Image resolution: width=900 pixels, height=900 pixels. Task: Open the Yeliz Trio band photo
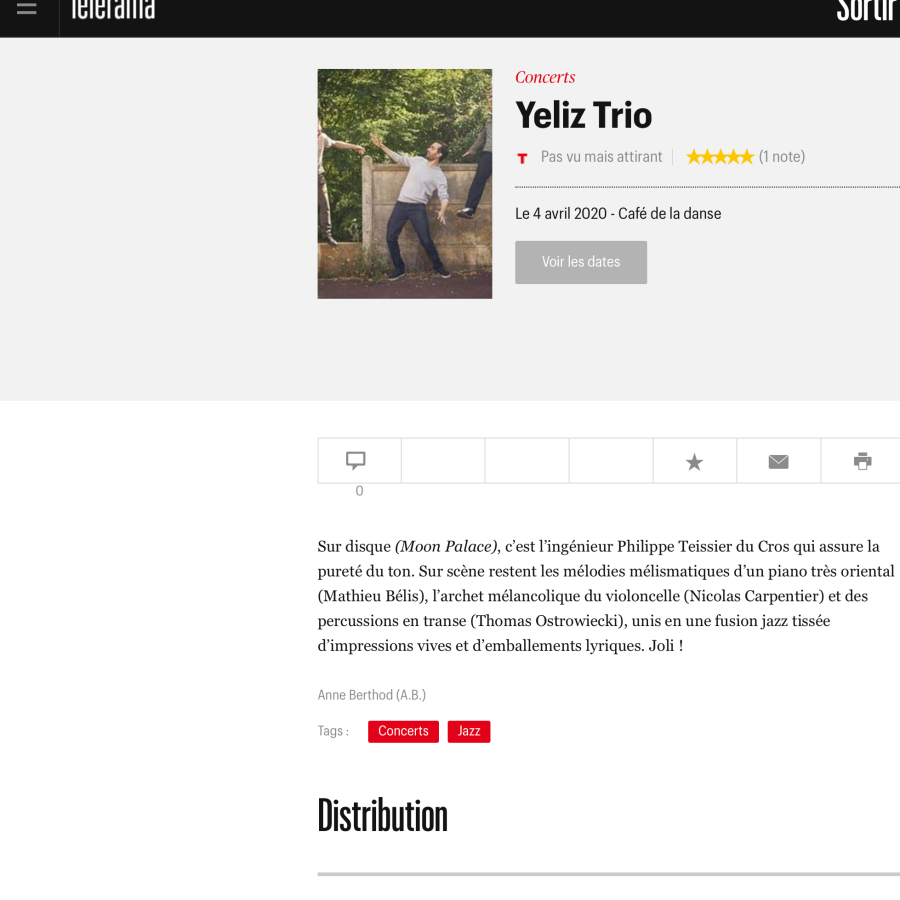(x=404, y=184)
